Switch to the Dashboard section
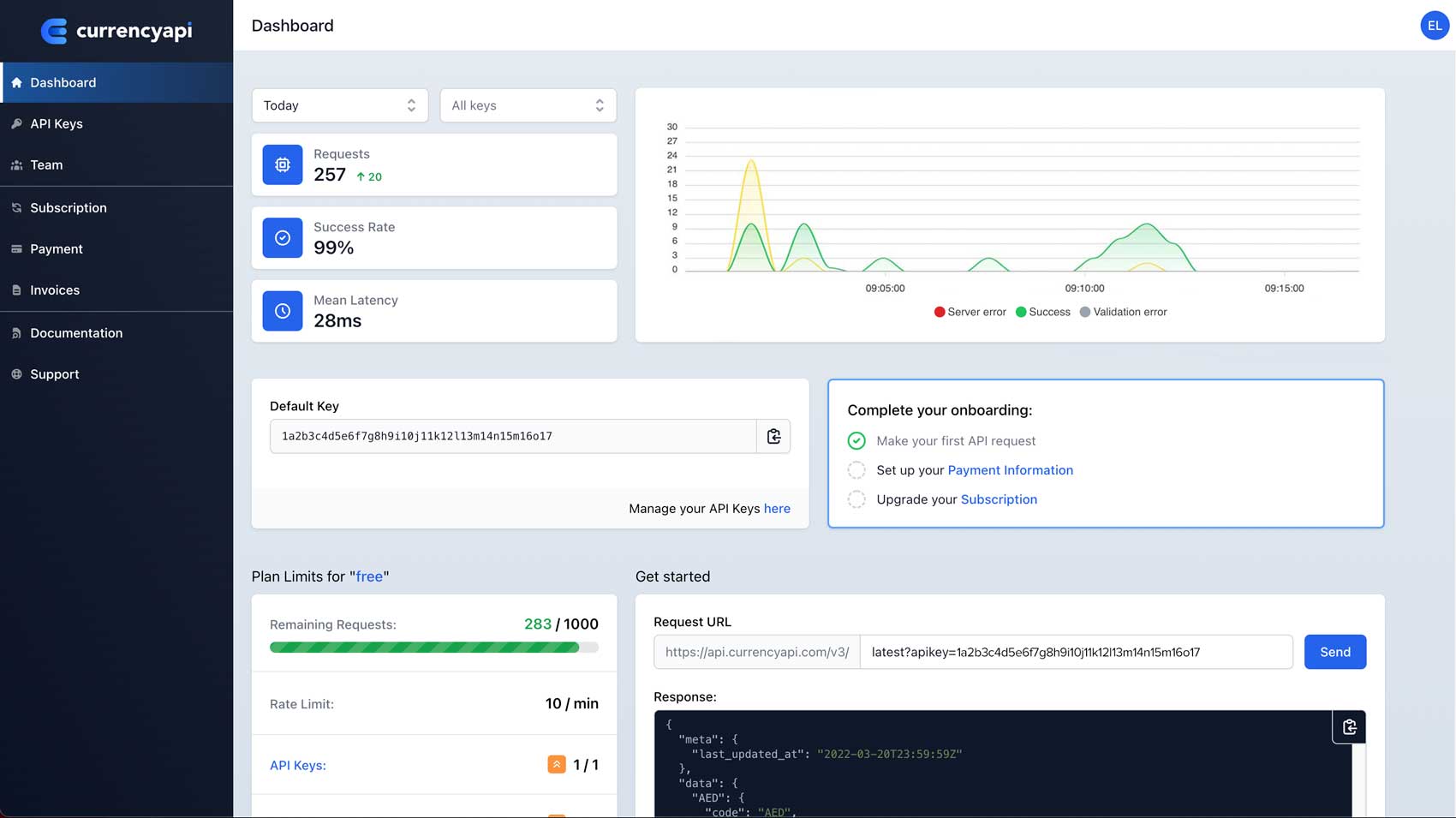This screenshot has height=818, width=1456. (63, 82)
